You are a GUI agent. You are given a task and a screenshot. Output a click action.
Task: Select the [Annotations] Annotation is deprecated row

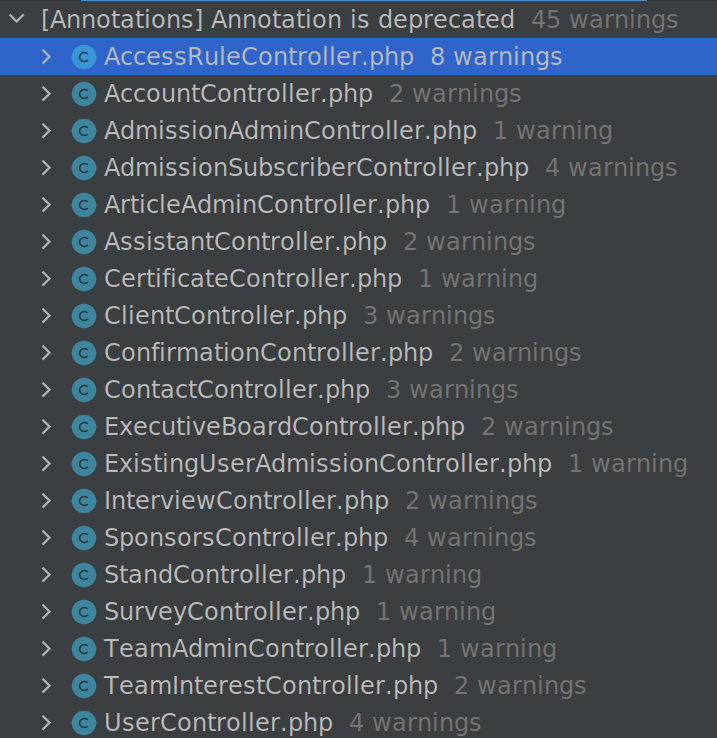(358, 19)
